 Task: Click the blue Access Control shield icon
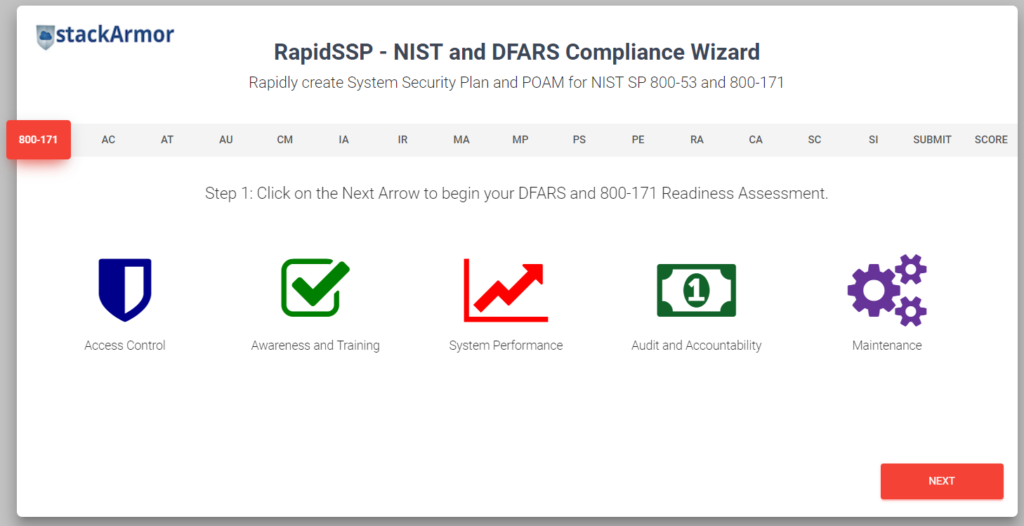point(125,289)
